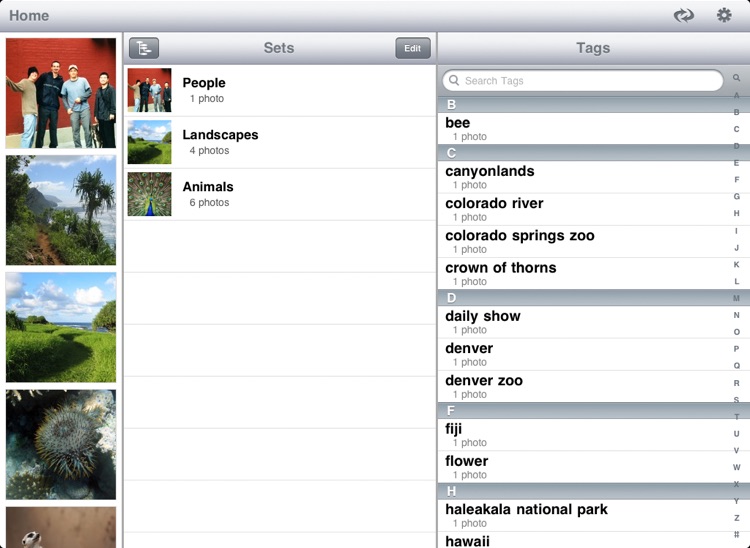The image size is (750, 548).
Task: Select the 'hawaii' tag
Action: [x=585, y=540]
